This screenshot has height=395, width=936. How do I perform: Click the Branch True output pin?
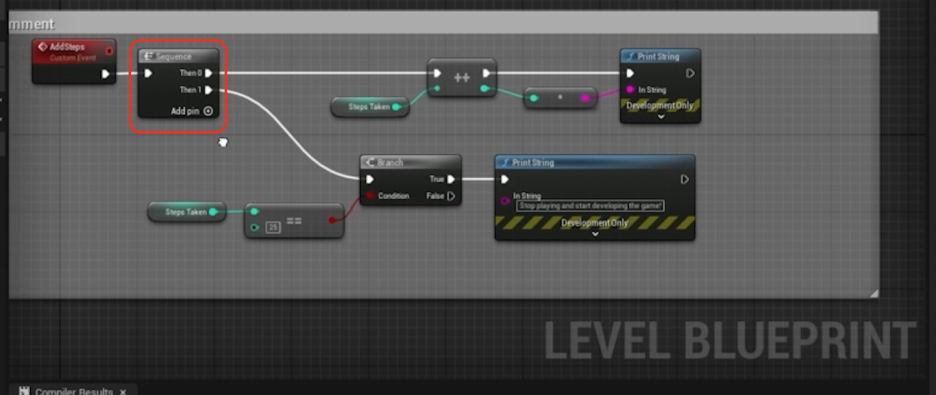pos(451,179)
